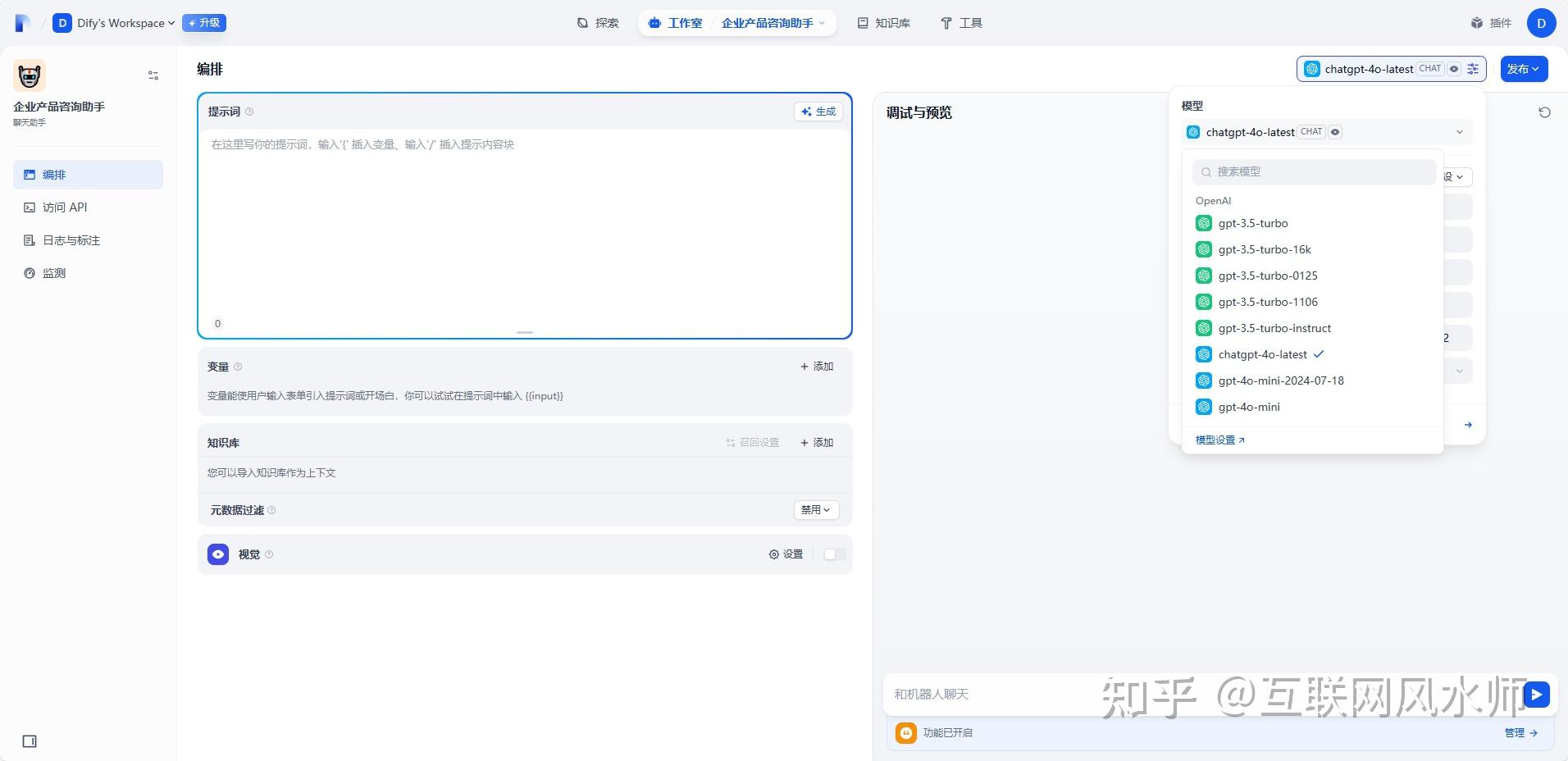Select gpt-4o-mini-2024-07-18 model

point(1312,380)
